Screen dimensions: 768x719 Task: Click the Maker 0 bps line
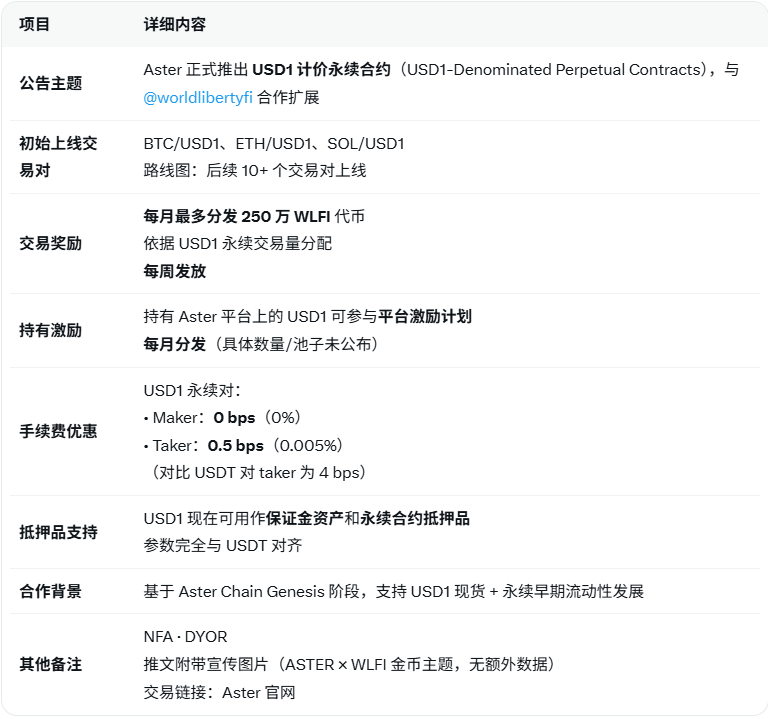point(223,418)
